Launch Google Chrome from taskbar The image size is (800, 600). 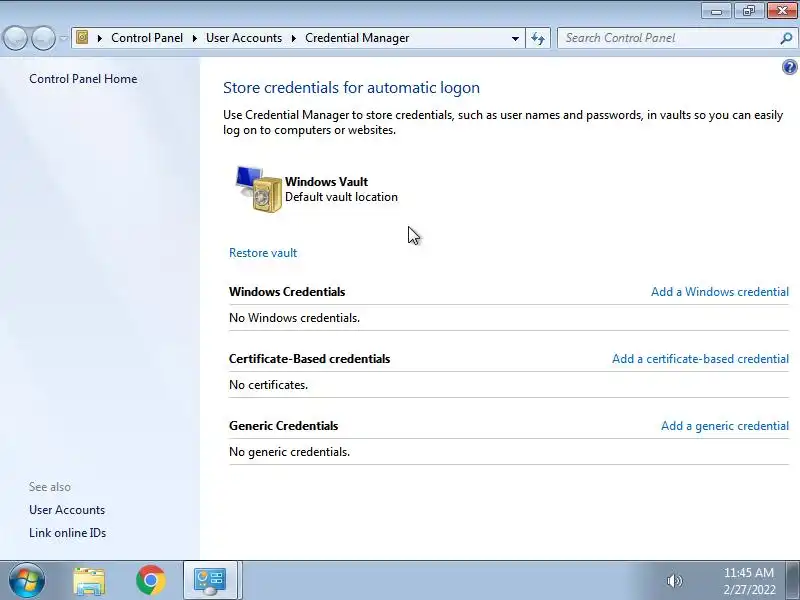[151, 581]
